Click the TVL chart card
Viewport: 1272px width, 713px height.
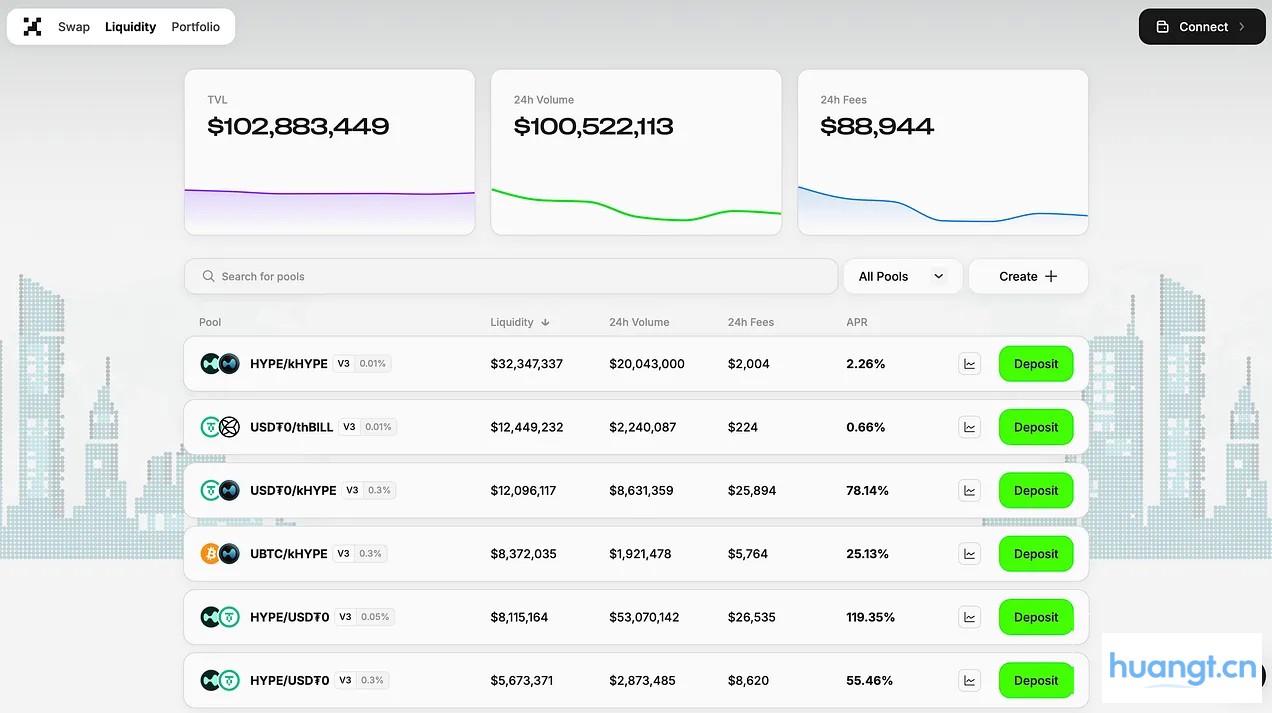coord(329,152)
